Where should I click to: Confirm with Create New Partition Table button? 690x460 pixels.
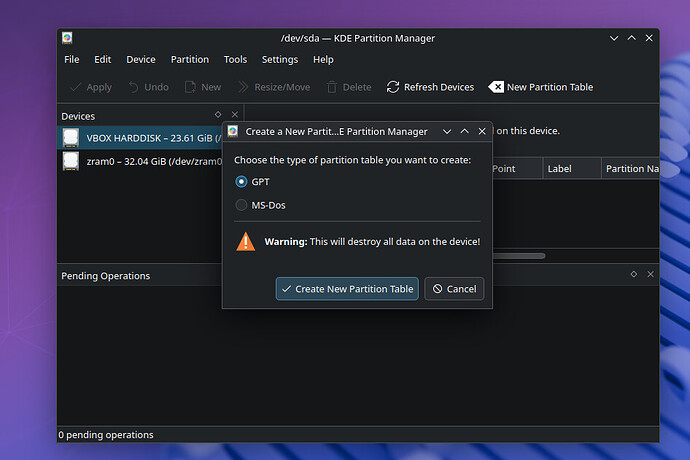pyautogui.click(x=347, y=289)
